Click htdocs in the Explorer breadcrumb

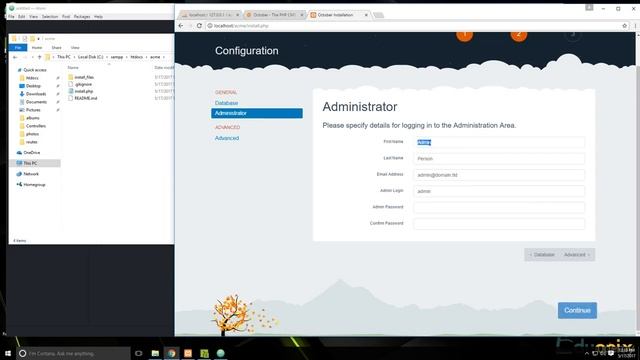pos(136,57)
